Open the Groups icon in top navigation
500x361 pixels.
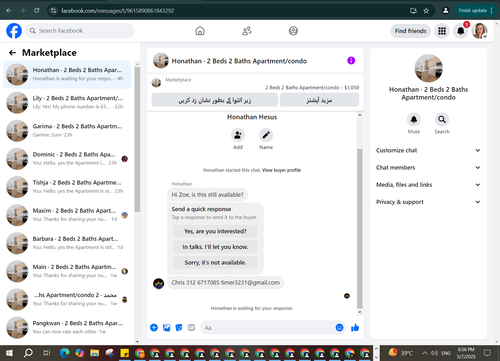click(293, 31)
